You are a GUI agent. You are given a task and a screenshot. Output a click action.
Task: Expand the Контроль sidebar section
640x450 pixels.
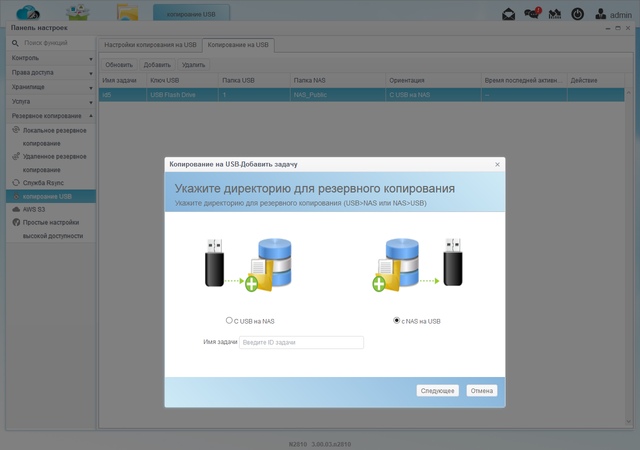51,58
